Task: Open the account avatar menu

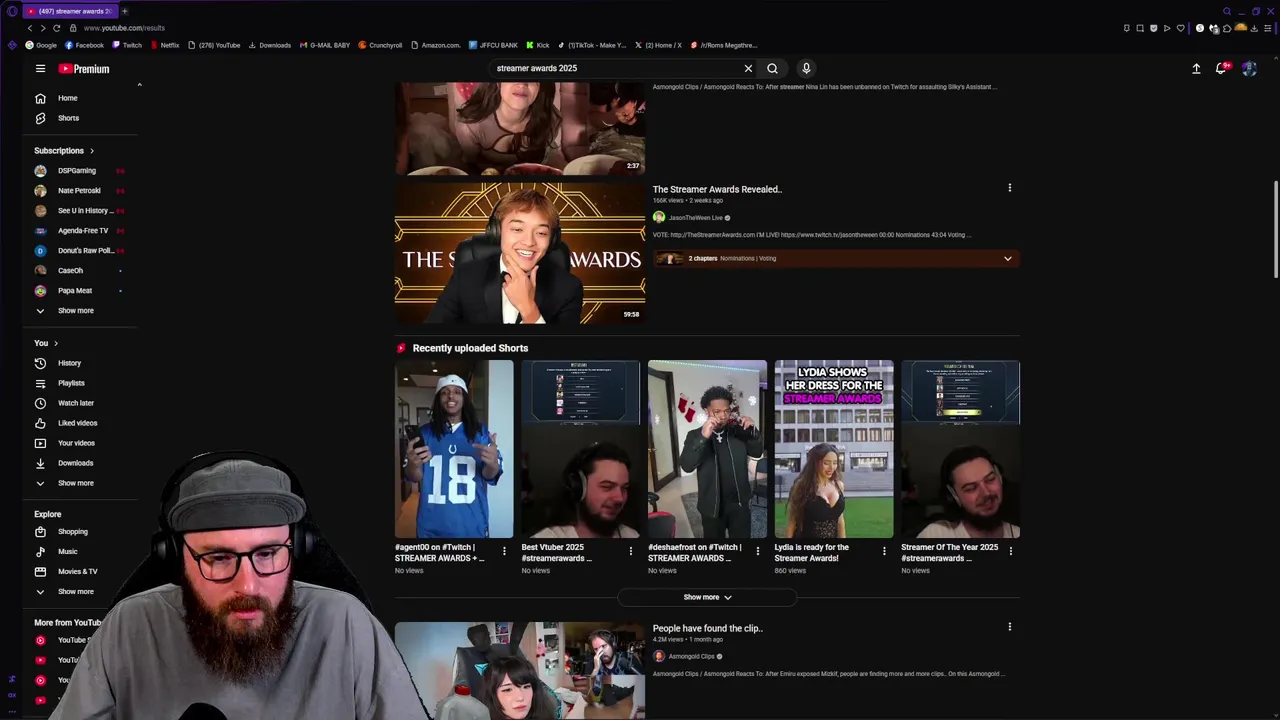Action: [1249, 68]
